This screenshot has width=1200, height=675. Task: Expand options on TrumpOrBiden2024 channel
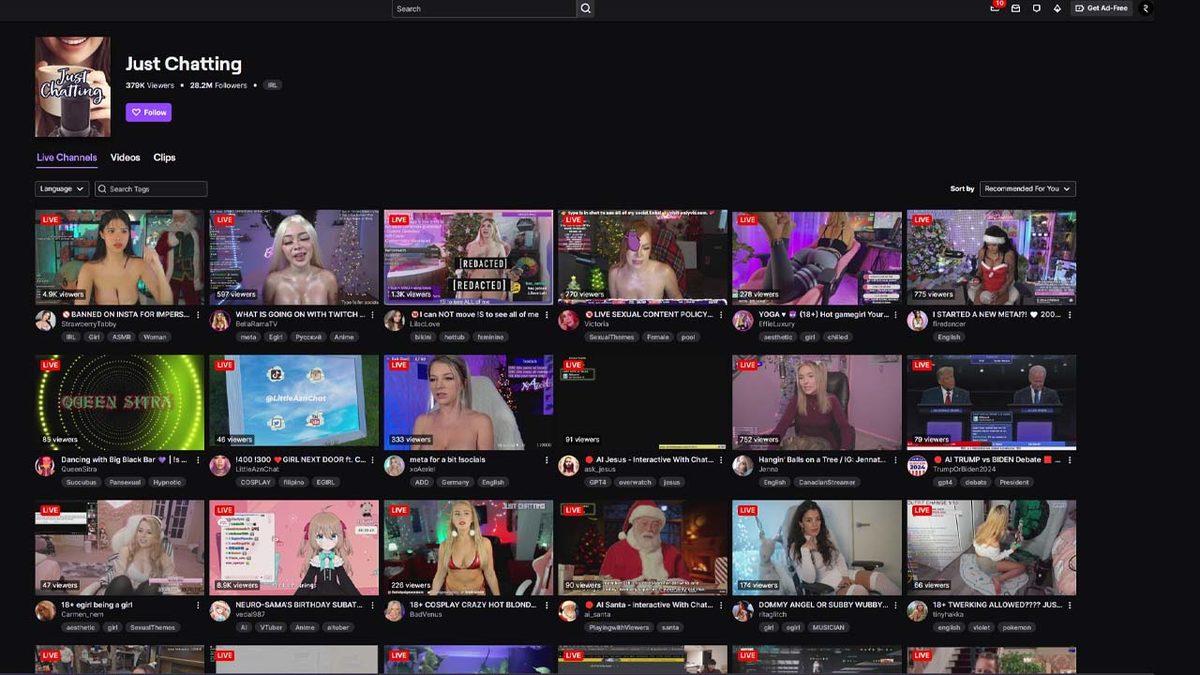pyautogui.click(x=1070, y=459)
